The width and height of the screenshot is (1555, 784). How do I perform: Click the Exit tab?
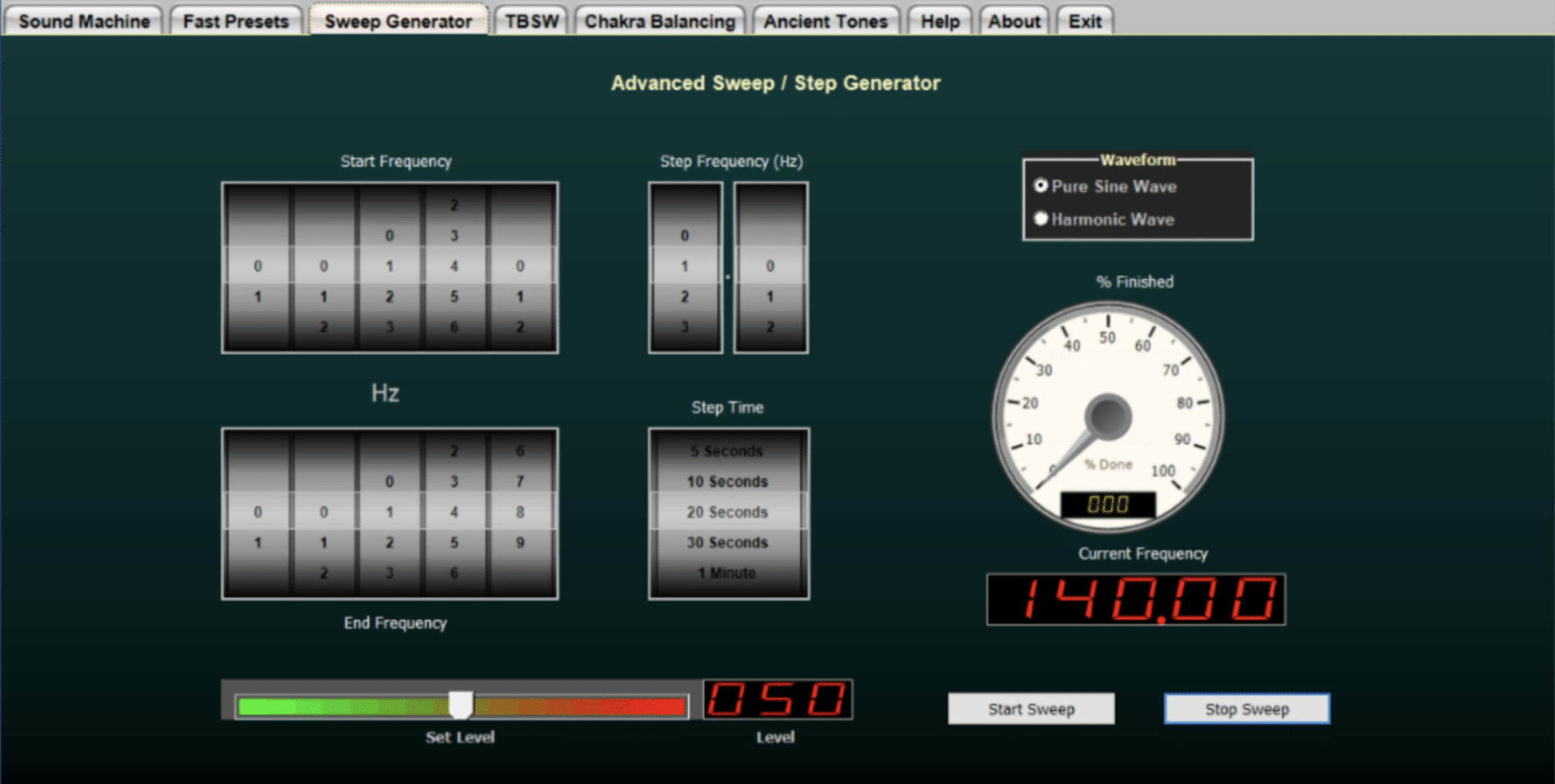pyautogui.click(x=1085, y=20)
